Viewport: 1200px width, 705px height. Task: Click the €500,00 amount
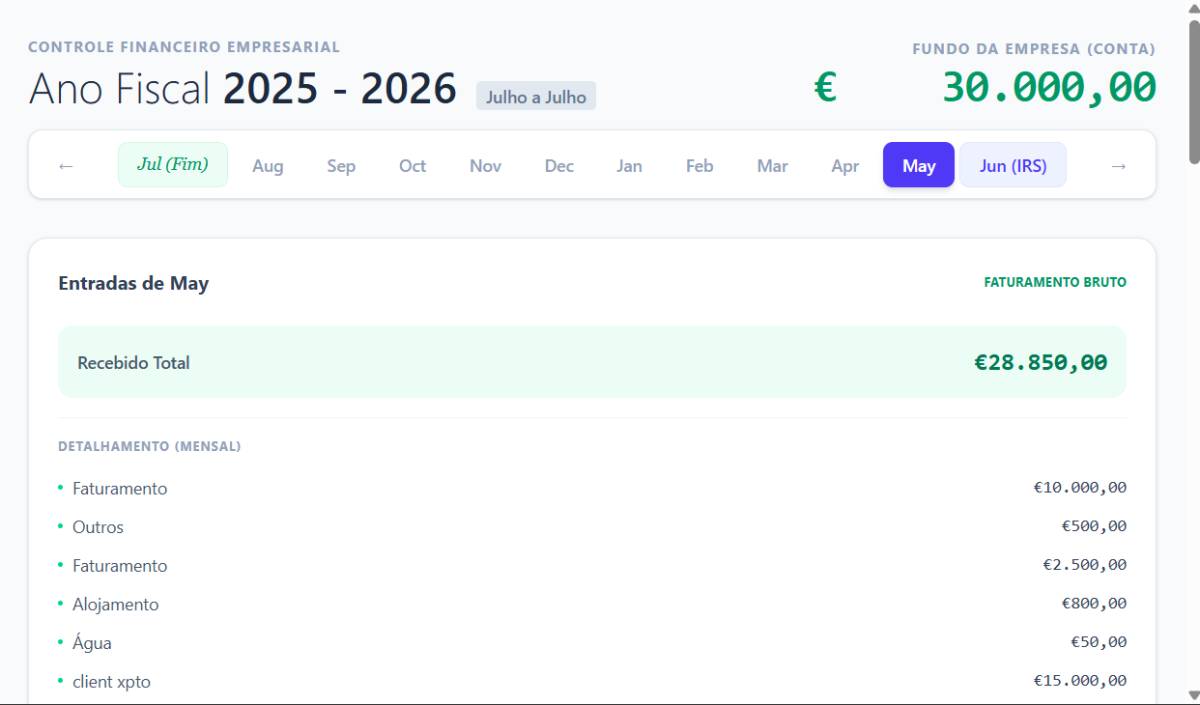tap(1094, 526)
